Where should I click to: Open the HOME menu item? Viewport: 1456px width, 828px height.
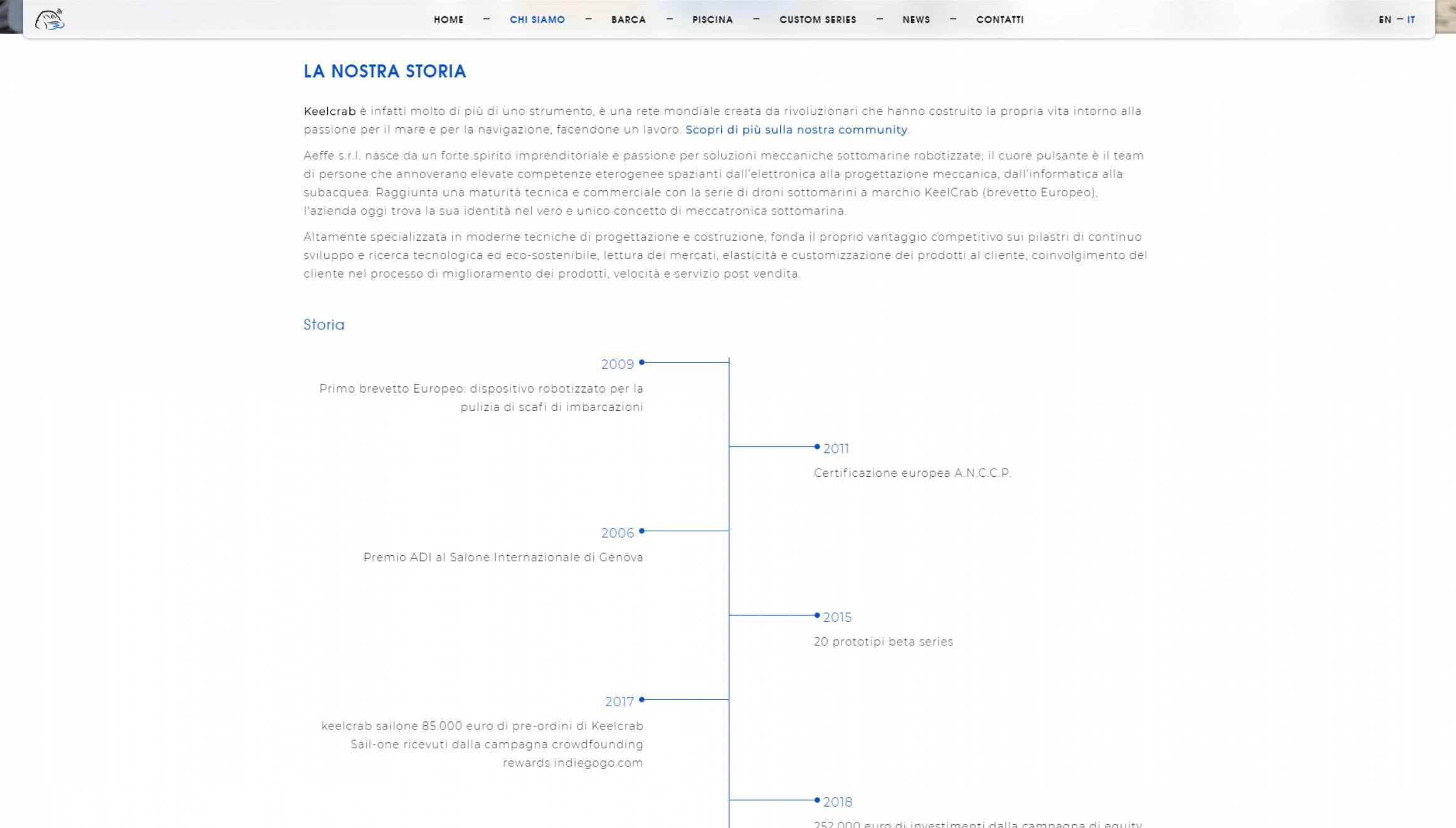448,19
